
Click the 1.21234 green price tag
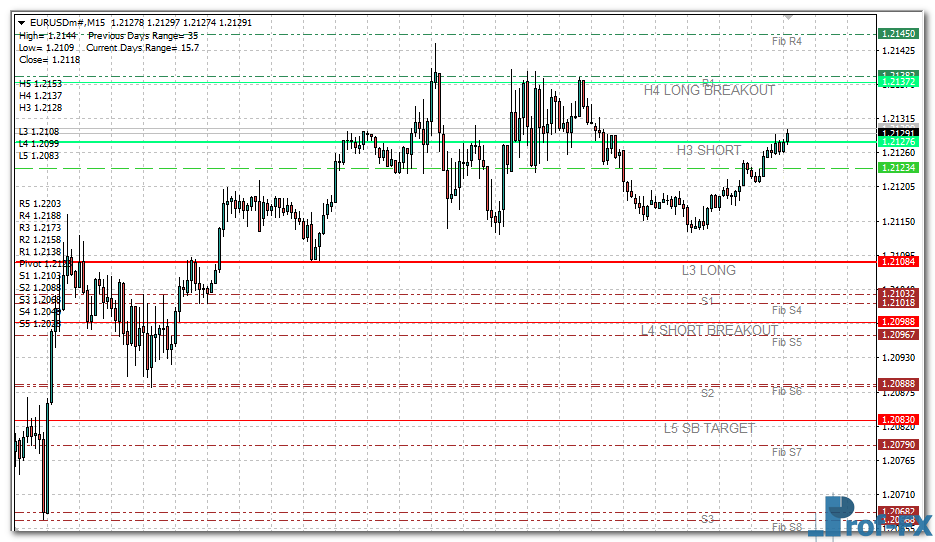click(x=897, y=168)
